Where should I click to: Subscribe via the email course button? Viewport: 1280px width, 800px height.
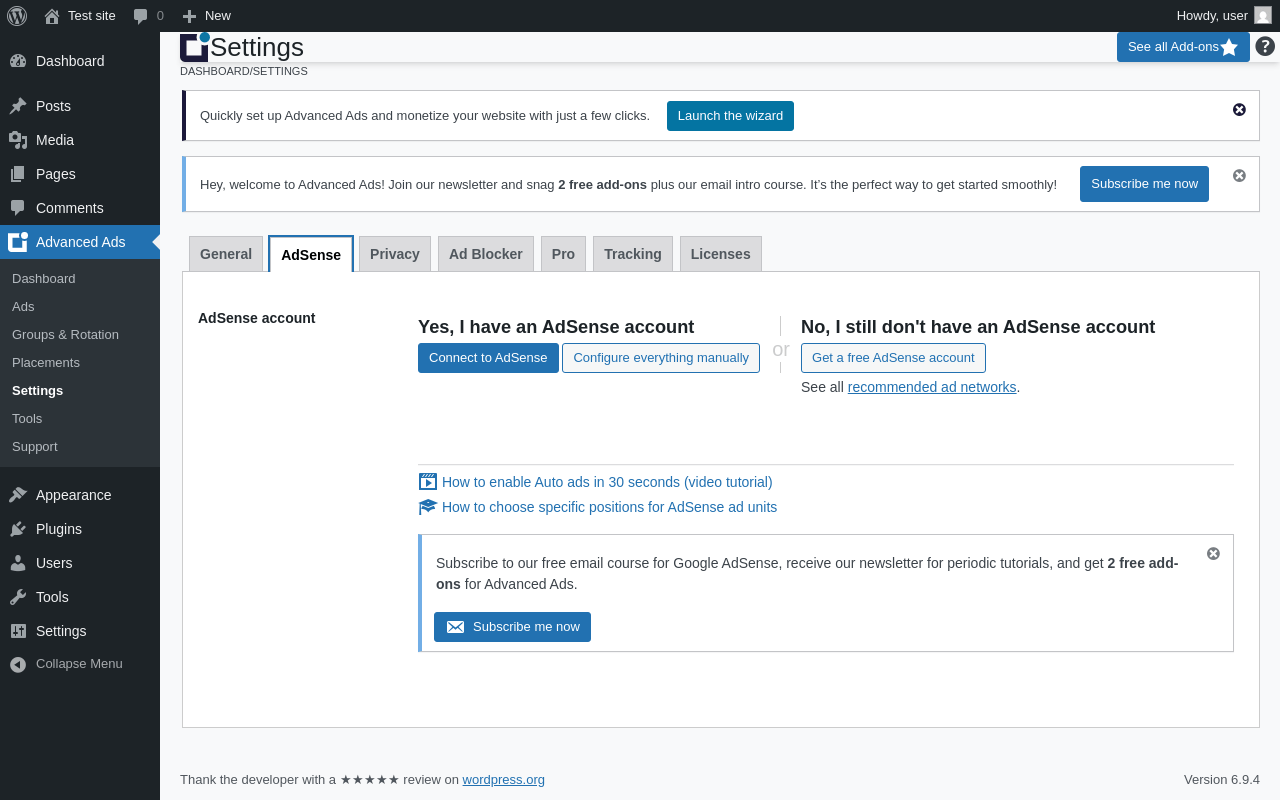[512, 627]
